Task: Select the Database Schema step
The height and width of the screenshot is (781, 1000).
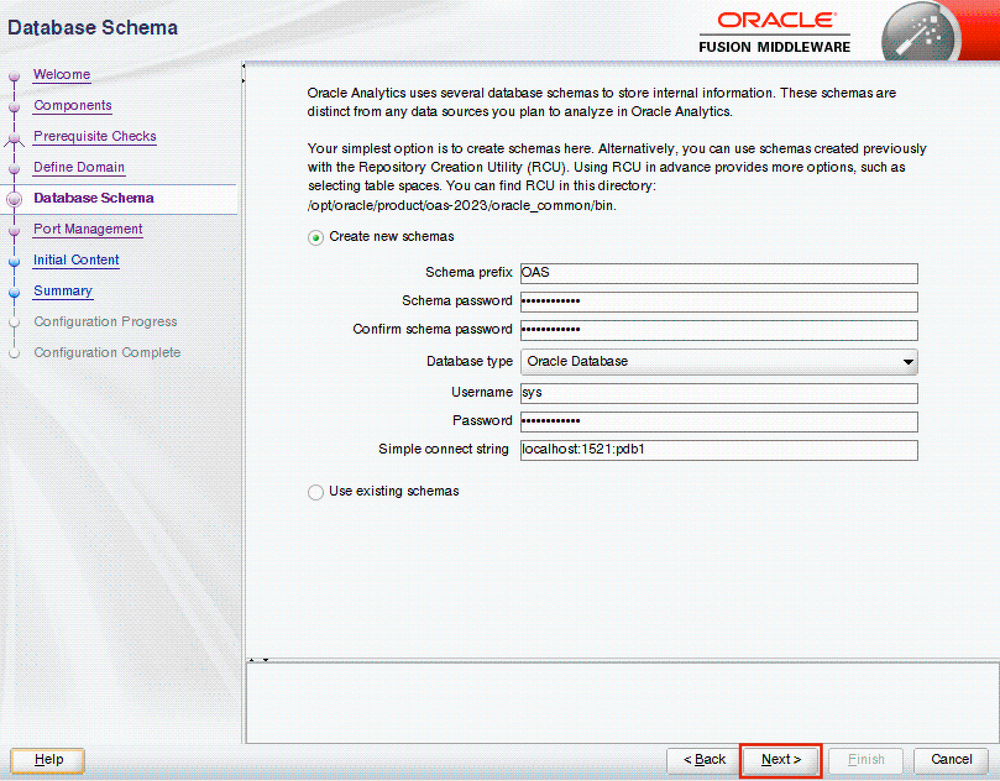Action: (x=94, y=198)
